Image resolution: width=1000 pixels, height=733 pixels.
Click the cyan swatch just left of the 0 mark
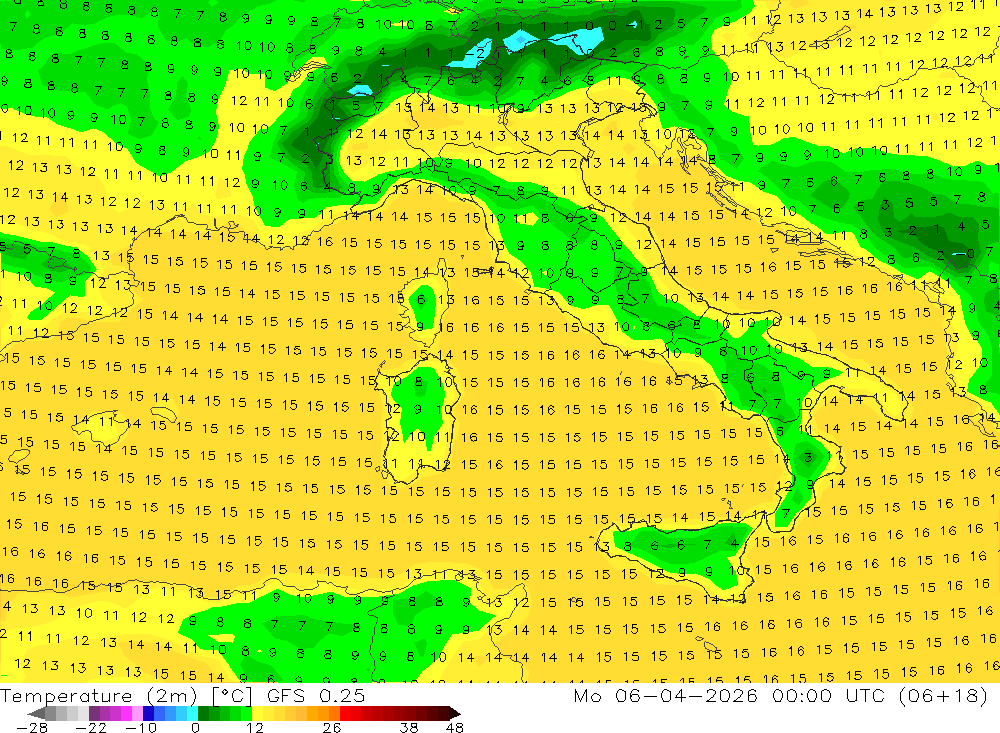point(192,713)
